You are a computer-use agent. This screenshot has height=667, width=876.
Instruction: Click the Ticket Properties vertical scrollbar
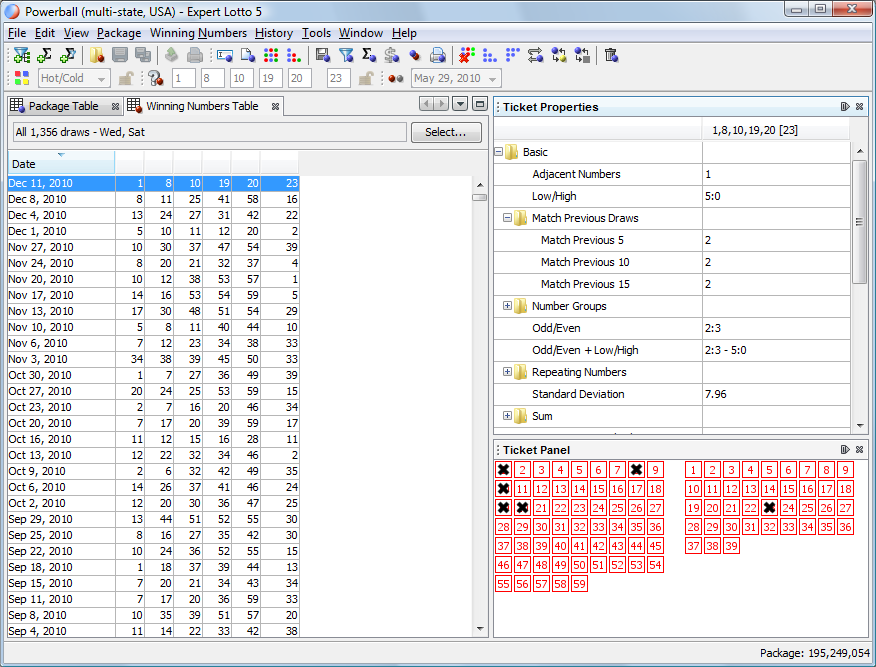tap(859, 223)
